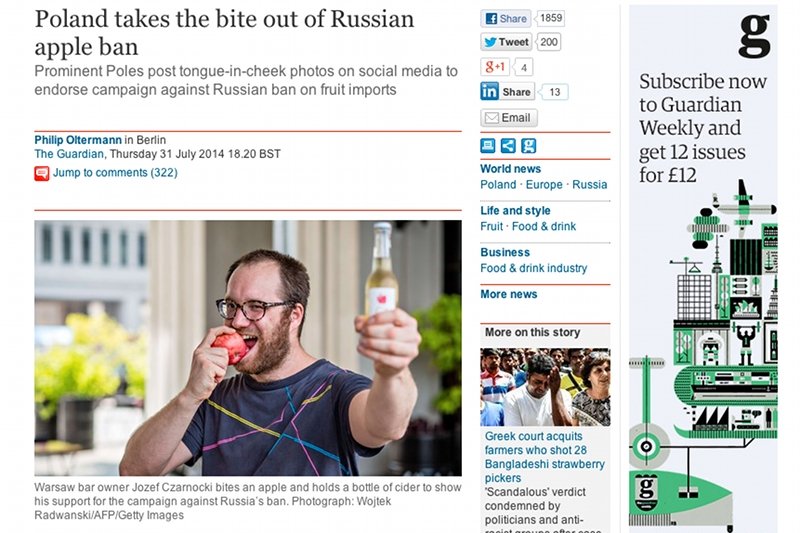Screen dimensions: 800x533
Task: Click the Guardian Weekly subscribe advertisement
Action: (703, 269)
